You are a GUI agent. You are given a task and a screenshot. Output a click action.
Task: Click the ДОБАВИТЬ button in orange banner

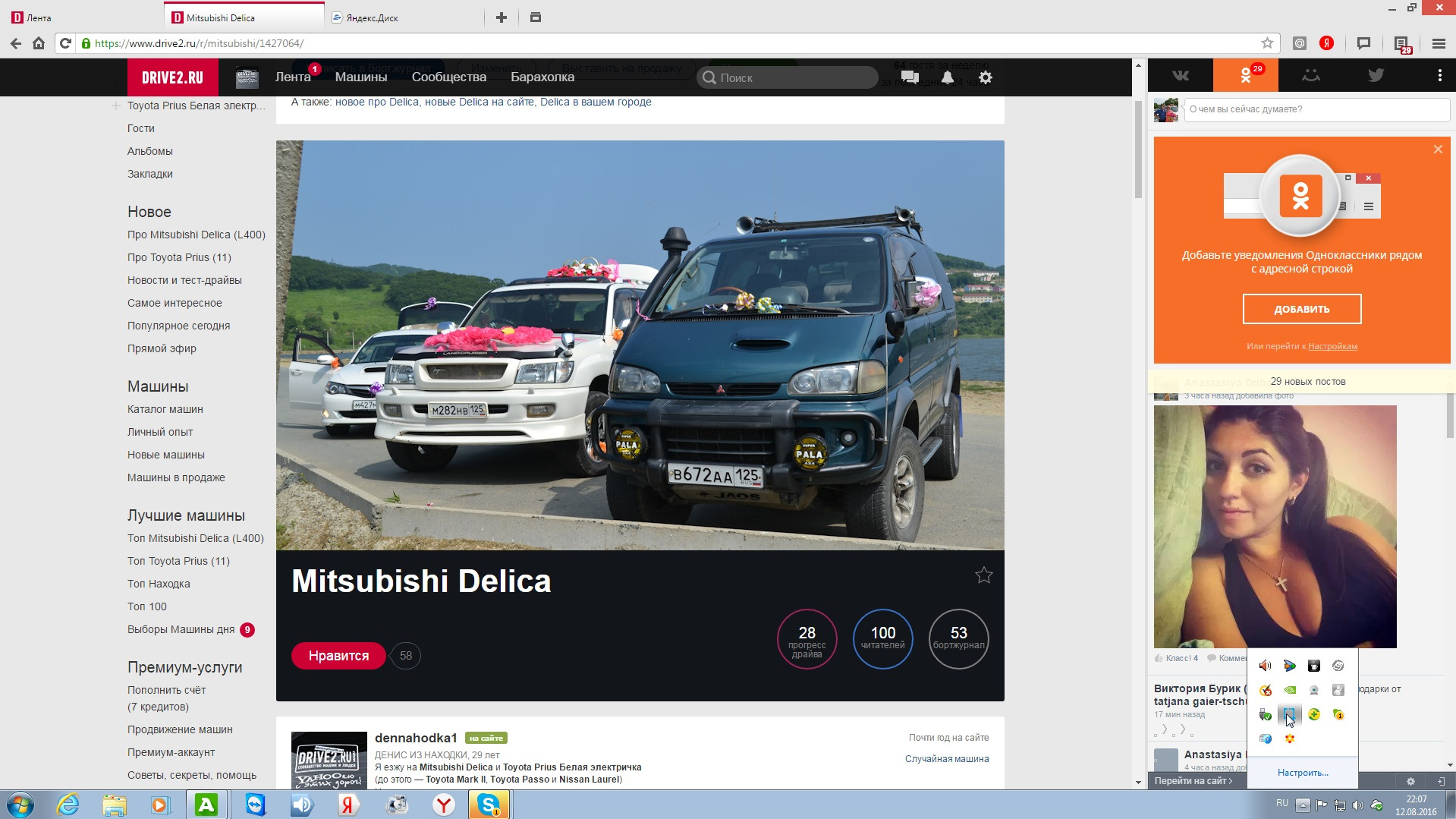(x=1302, y=309)
